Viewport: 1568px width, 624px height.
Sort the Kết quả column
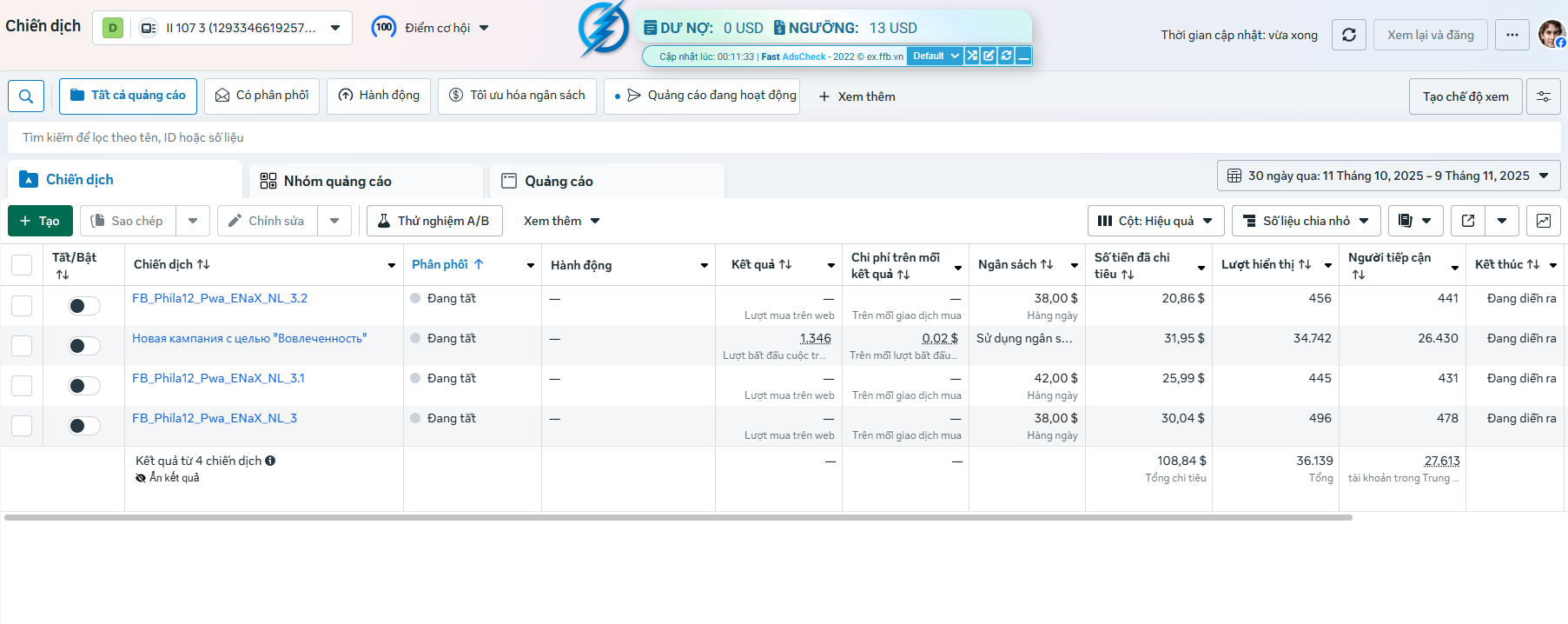[785, 264]
